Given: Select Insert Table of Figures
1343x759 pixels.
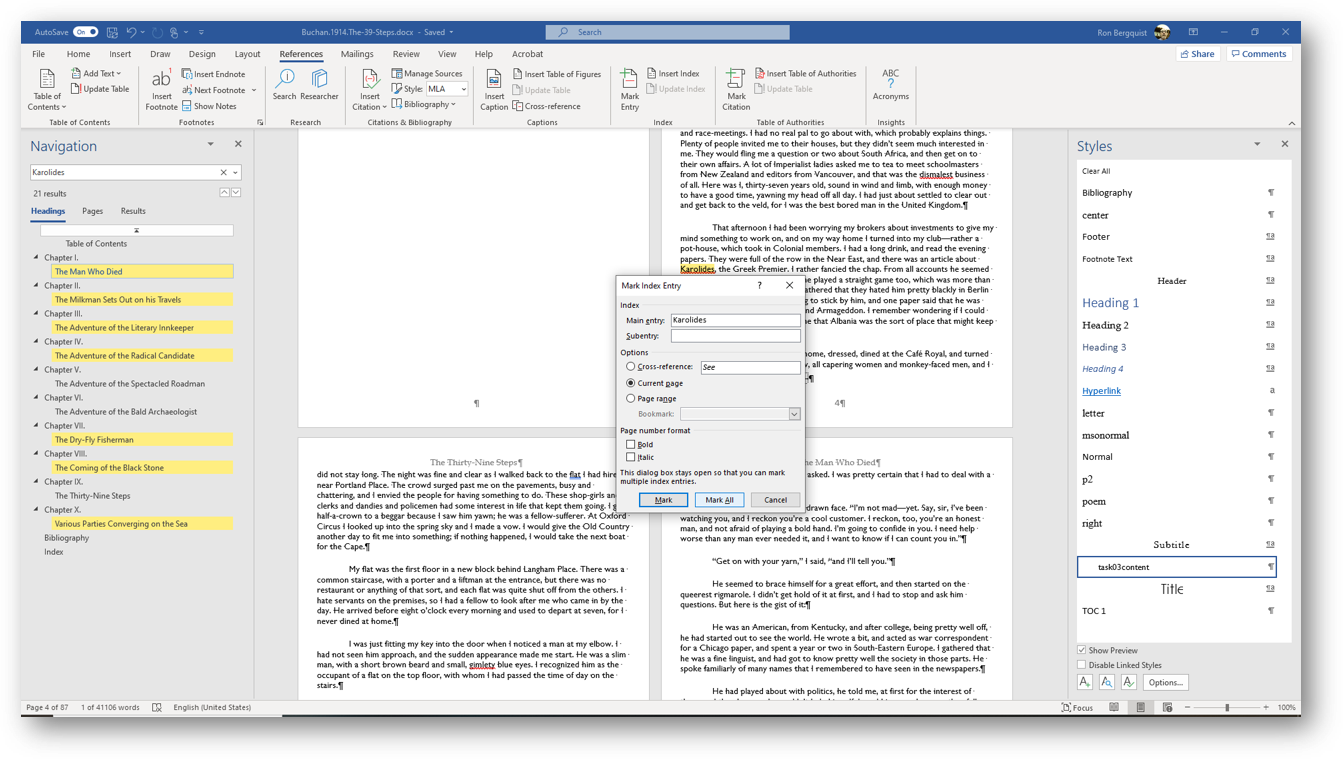Looking at the screenshot, I should click(557, 73).
